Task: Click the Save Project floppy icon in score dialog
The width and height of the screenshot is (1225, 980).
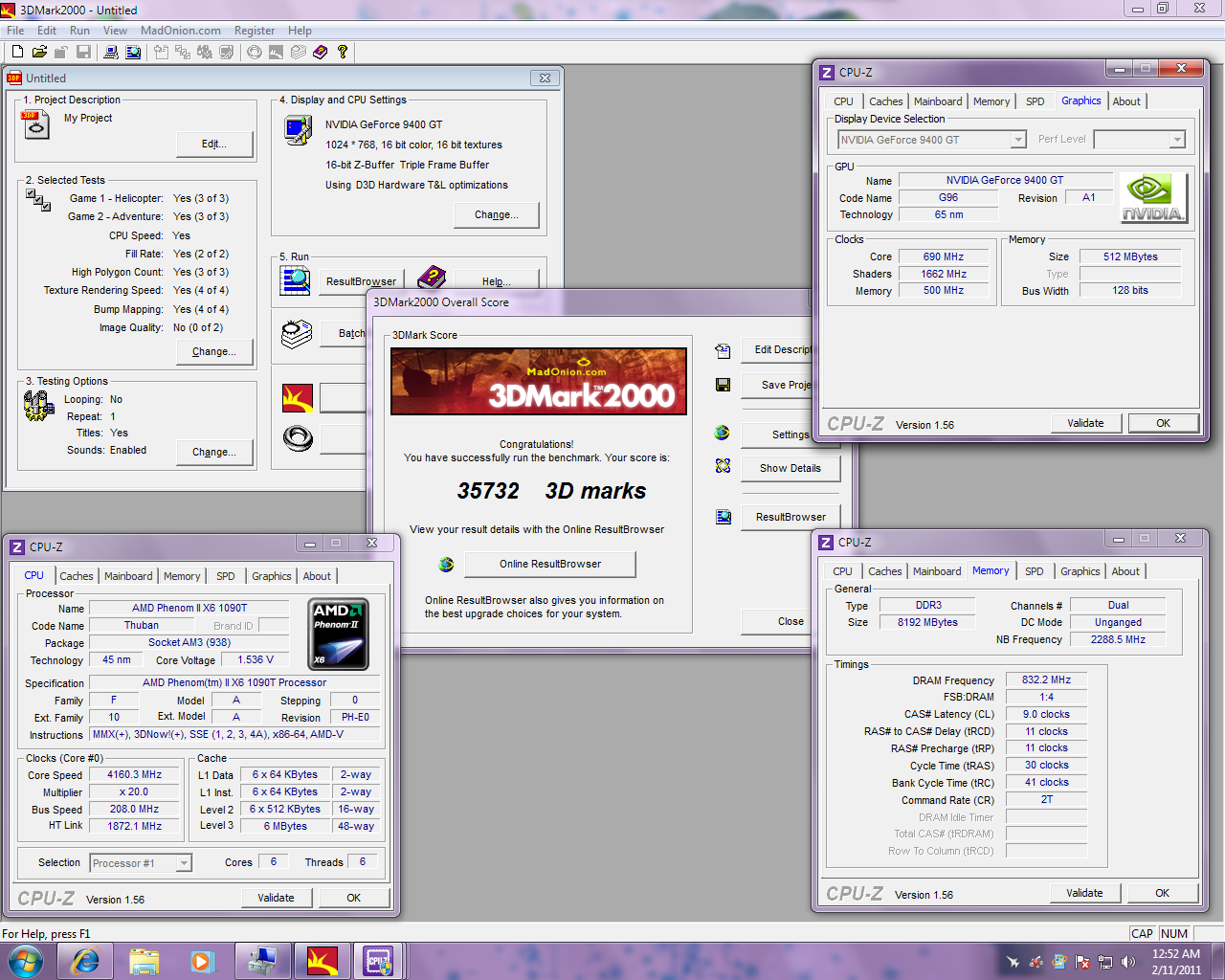Action: pyautogui.click(x=723, y=385)
